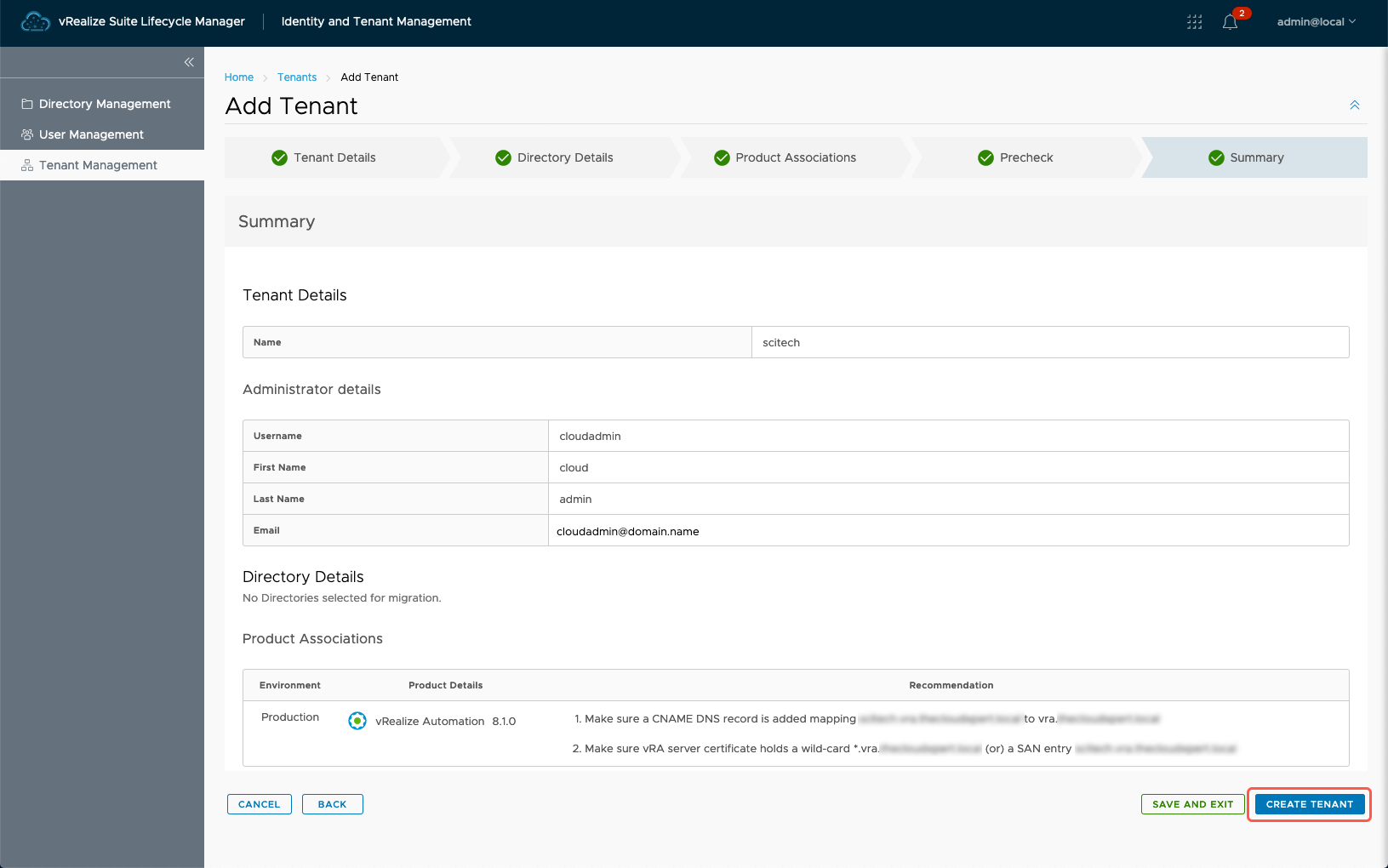
Task: Collapse the sidebar with double-chevron icon
Action: pyautogui.click(x=189, y=62)
